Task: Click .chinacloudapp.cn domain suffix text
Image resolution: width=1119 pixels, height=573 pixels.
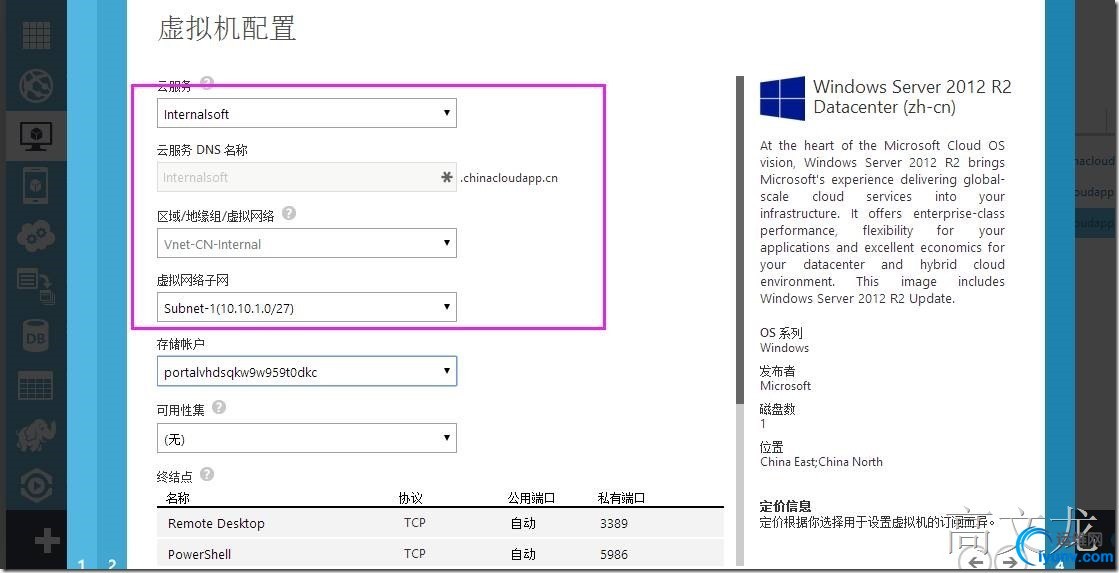Action: pyautogui.click(x=509, y=178)
